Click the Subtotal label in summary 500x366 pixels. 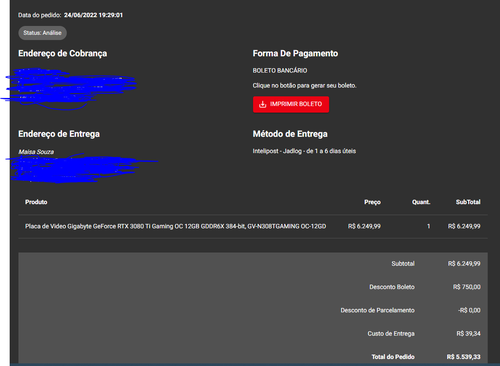pos(403,264)
